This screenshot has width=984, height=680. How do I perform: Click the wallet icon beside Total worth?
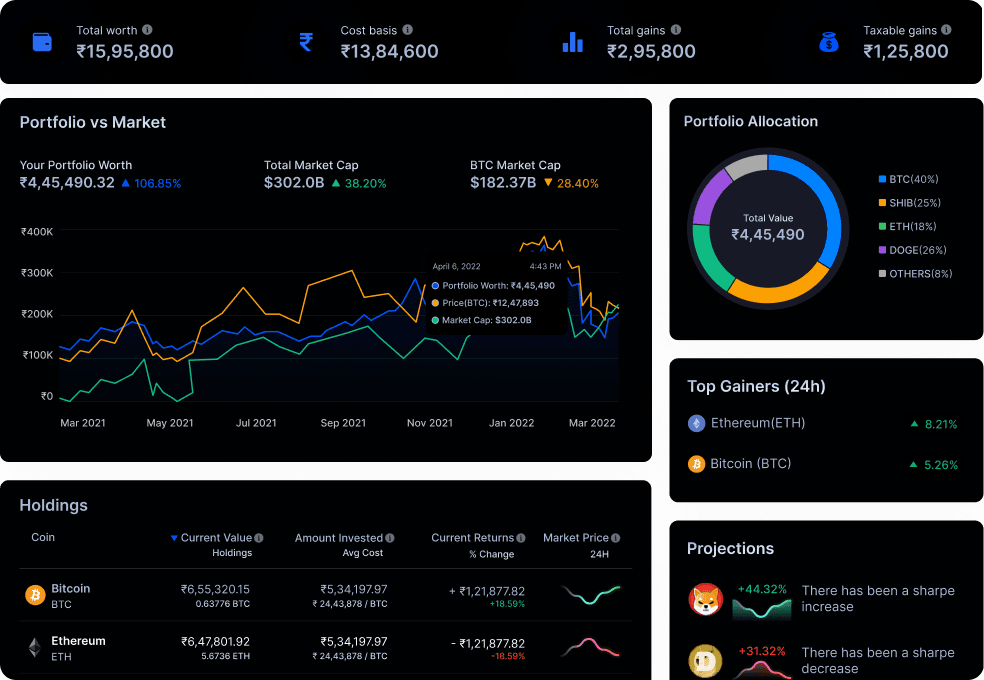pyautogui.click(x=40, y=42)
